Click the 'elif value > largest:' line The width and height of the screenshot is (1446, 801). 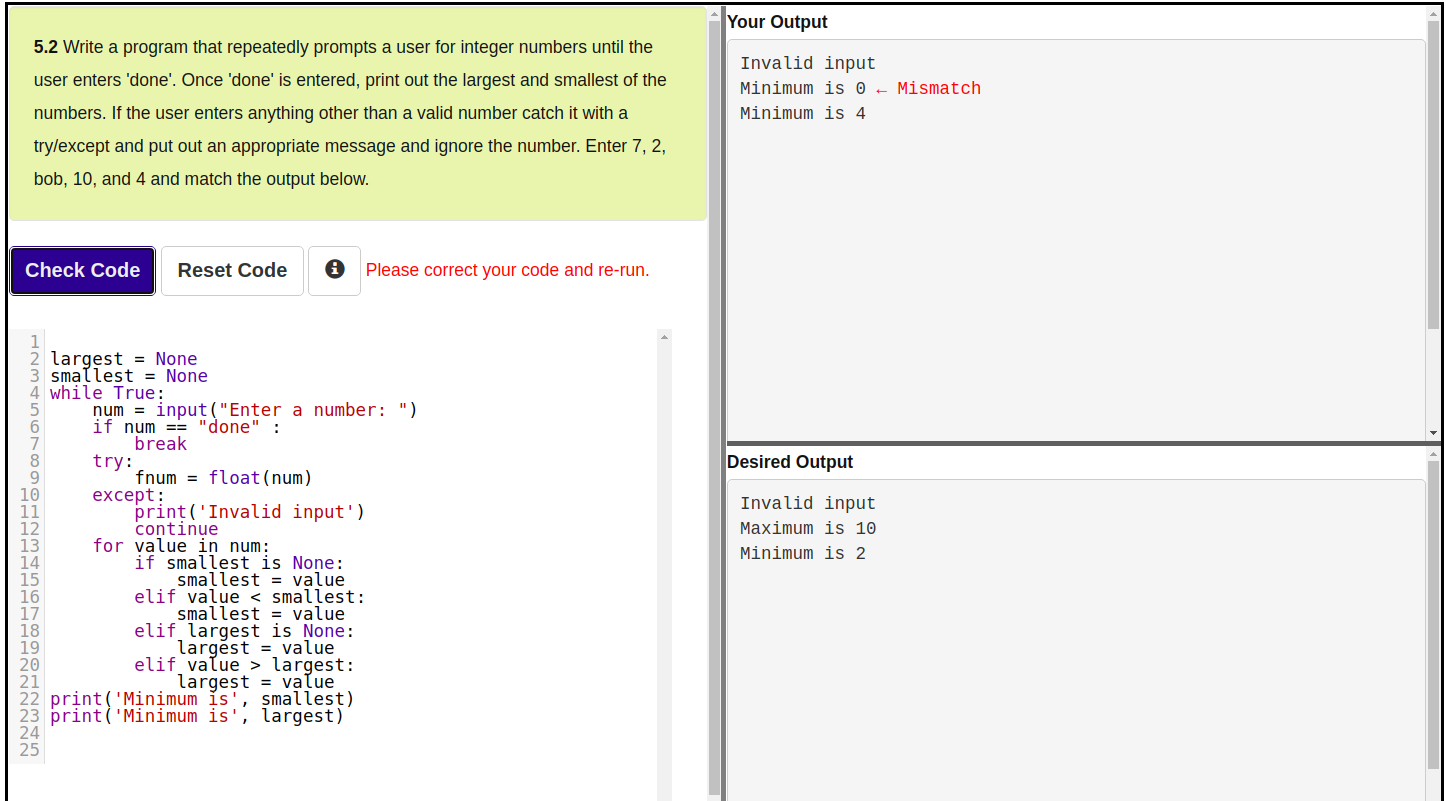(245, 665)
